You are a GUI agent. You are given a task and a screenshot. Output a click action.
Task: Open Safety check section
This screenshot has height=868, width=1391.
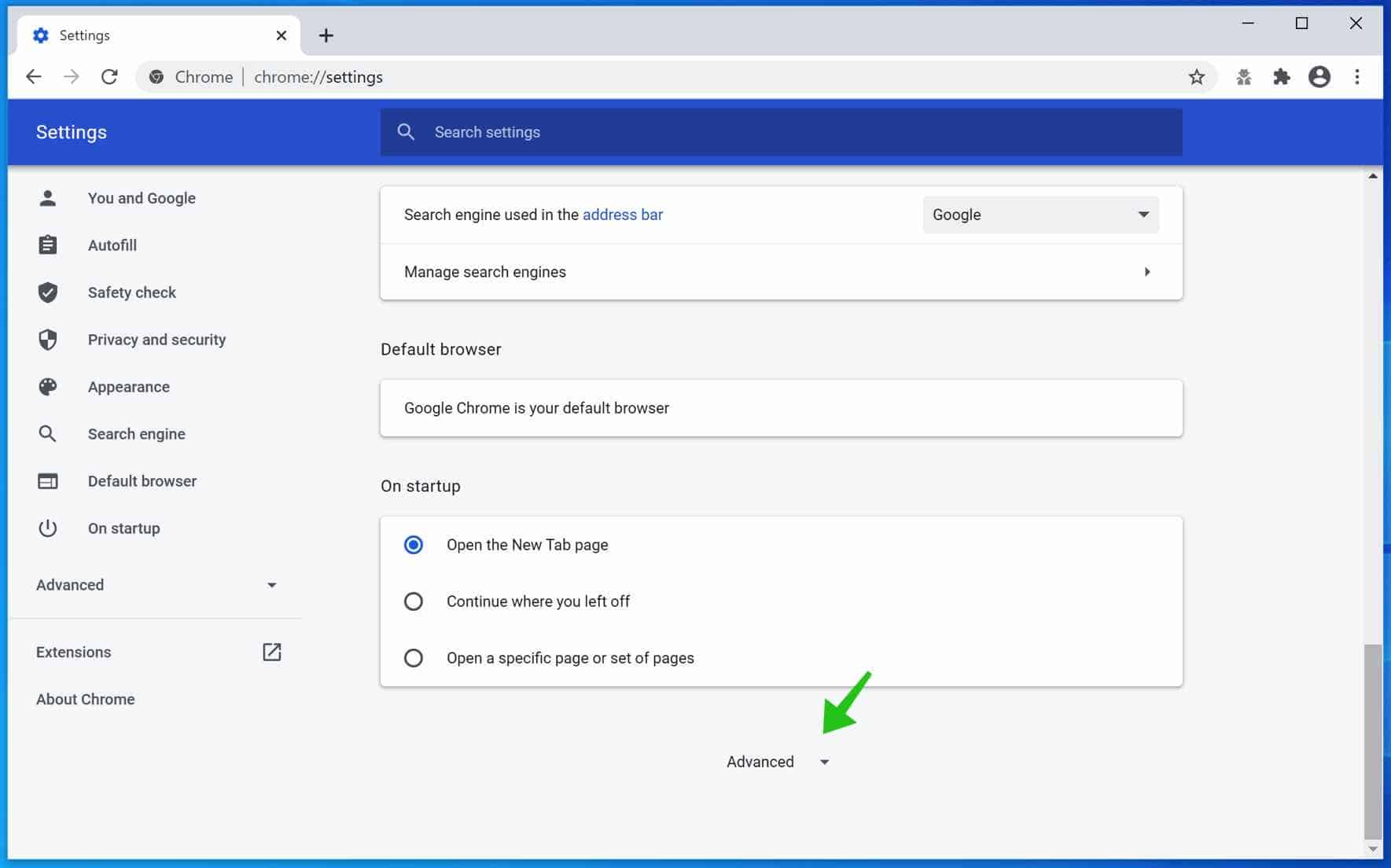[132, 292]
